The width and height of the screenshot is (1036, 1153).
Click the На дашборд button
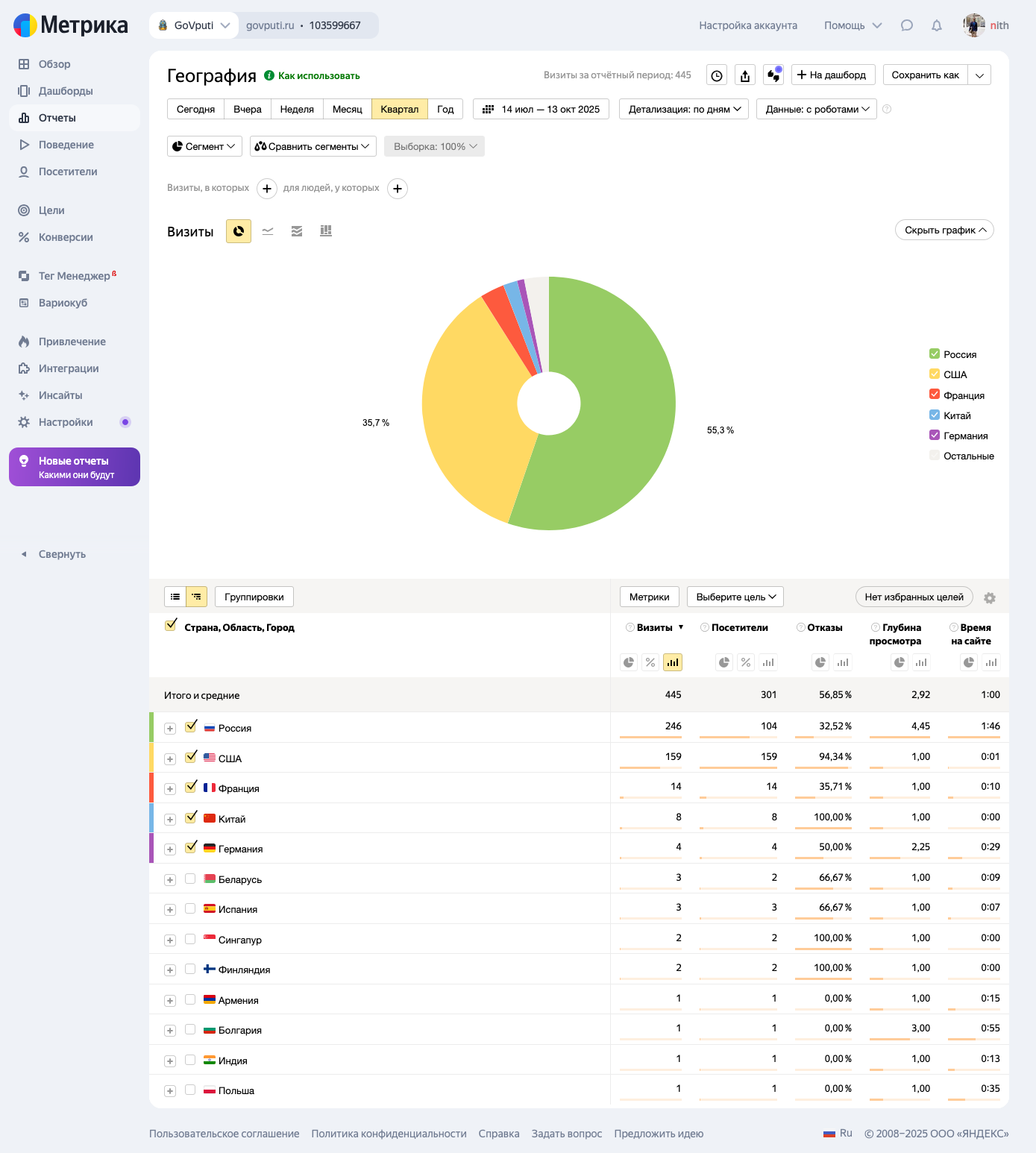[x=832, y=75]
